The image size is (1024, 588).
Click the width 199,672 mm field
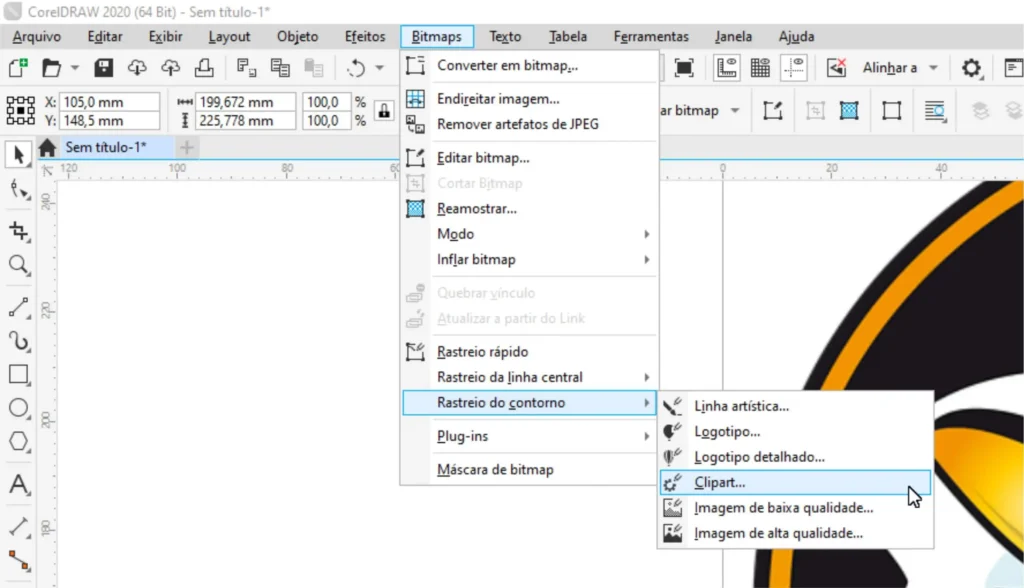[x=244, y=102]
